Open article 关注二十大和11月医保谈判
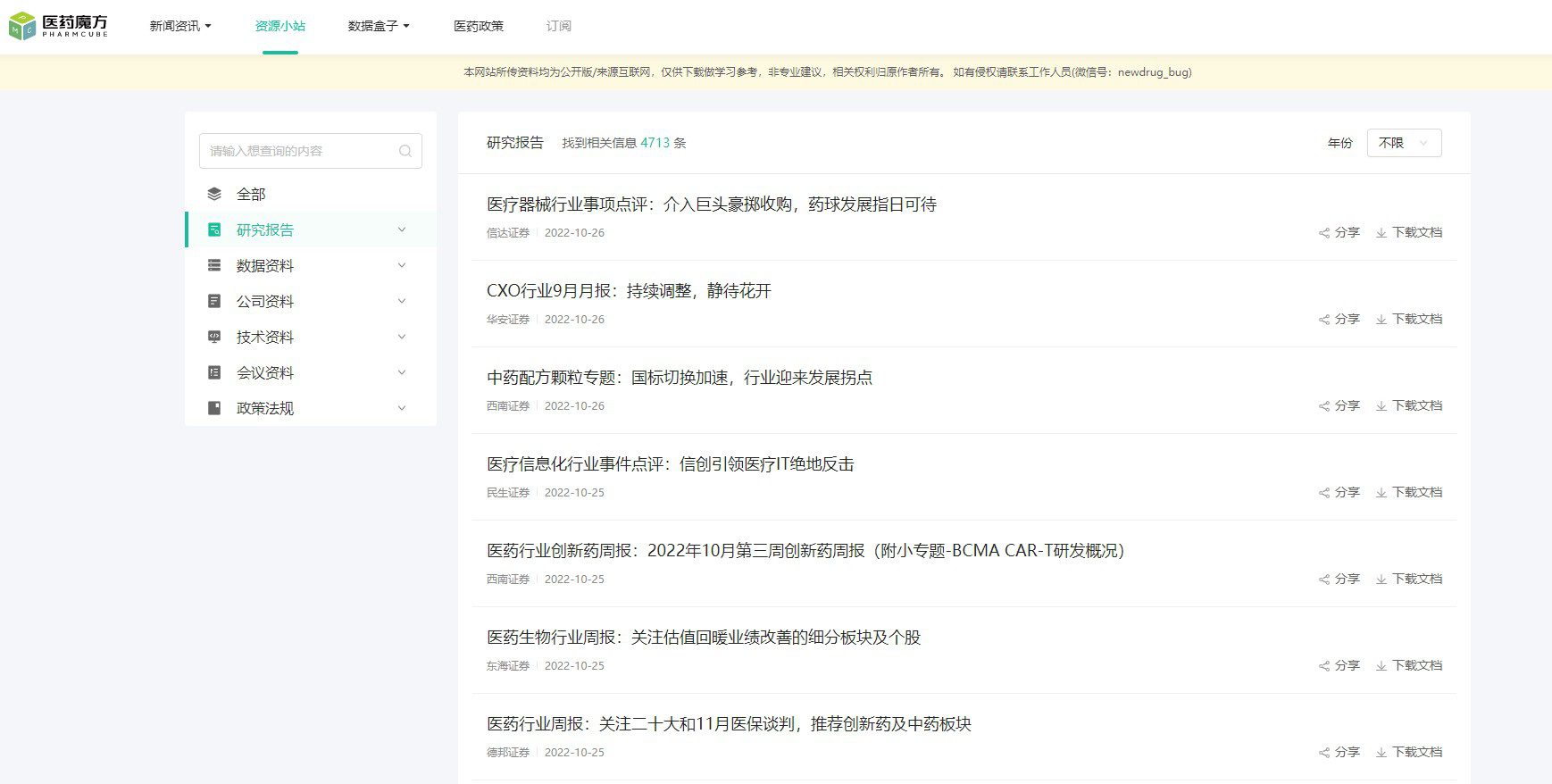 pos(729,724)
